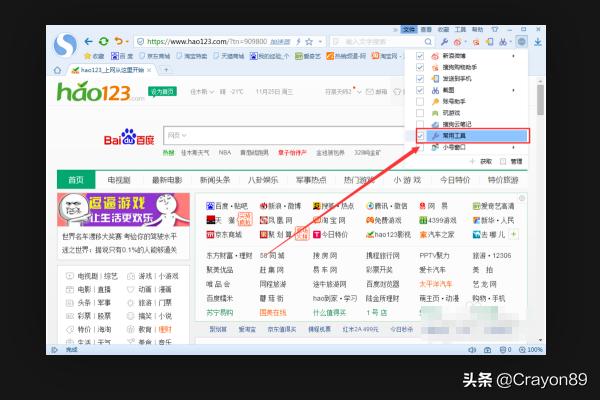Open the 京东商城 link
This screenshot has width=600, height=400.
pos(228,234)
